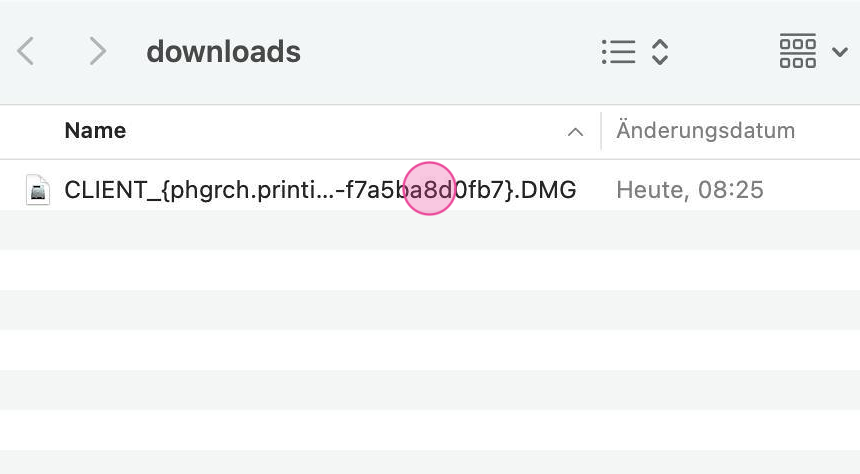This screenshot has height=474, width=860.
Task: Click the last empty row at bottom
Action: tap(430, 462)
